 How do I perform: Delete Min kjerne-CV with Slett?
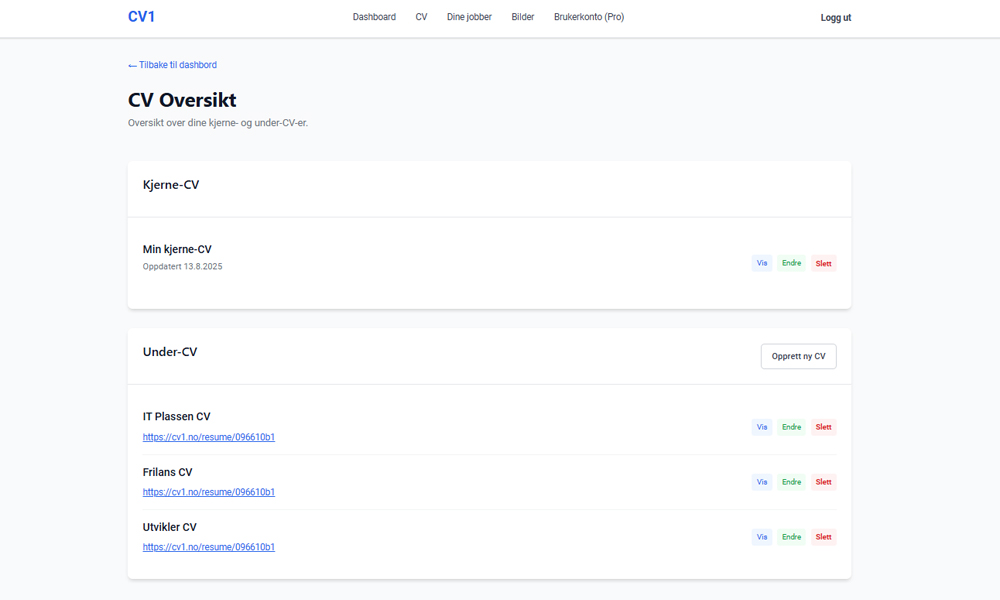[x=823, y=264]
